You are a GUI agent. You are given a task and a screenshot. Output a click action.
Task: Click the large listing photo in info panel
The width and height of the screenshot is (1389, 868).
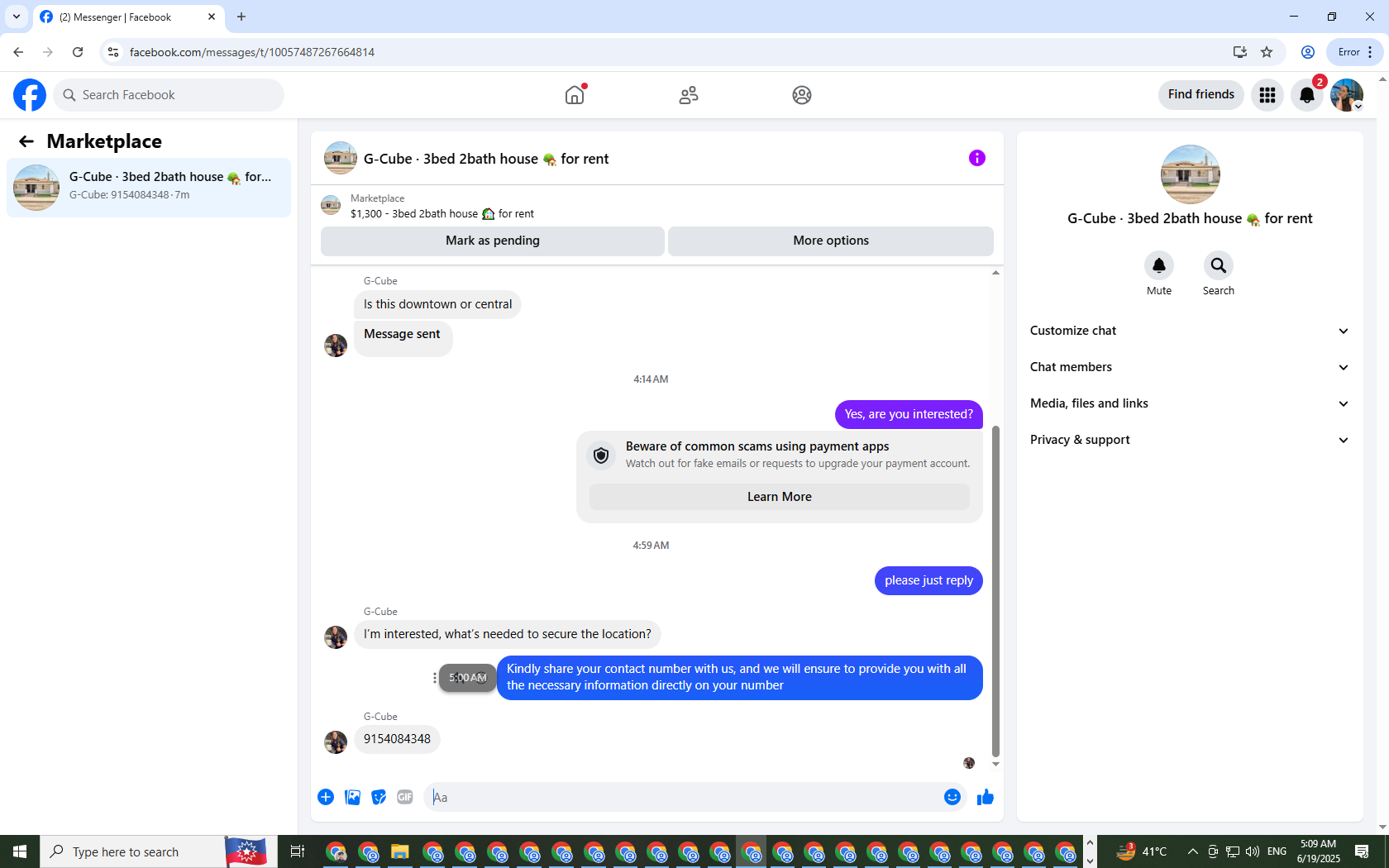pyautogui.click(x=1191, y=174)
